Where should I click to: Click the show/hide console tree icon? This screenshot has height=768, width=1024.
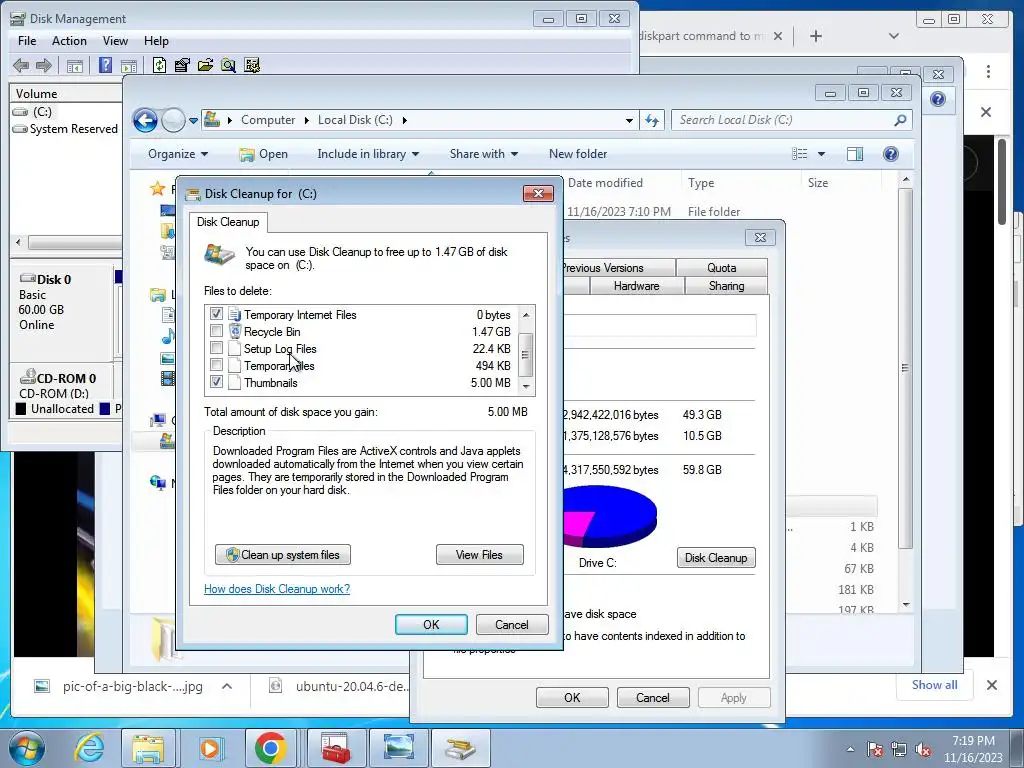[74, 65]
